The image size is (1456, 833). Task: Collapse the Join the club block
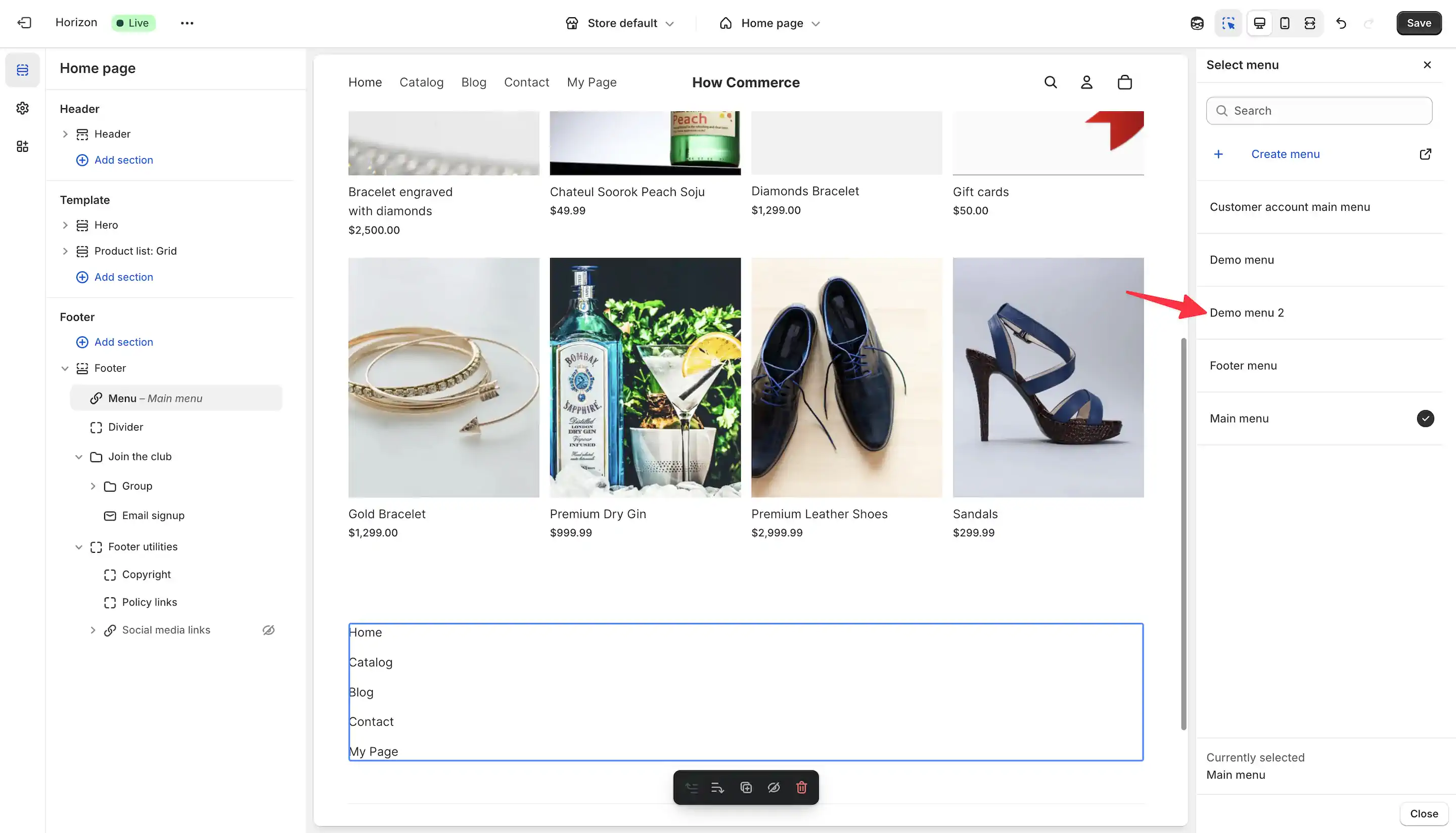[x=78, y=457]
